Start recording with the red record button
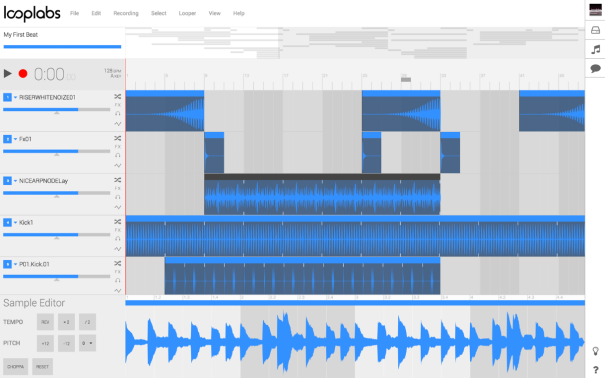Screen dimensions: 605x378 23,73
